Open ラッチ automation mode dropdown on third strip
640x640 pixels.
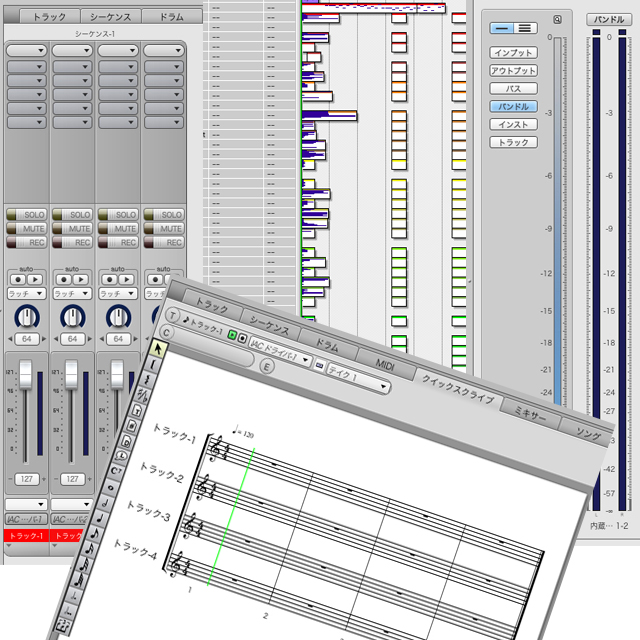click(x=118, y=293)
